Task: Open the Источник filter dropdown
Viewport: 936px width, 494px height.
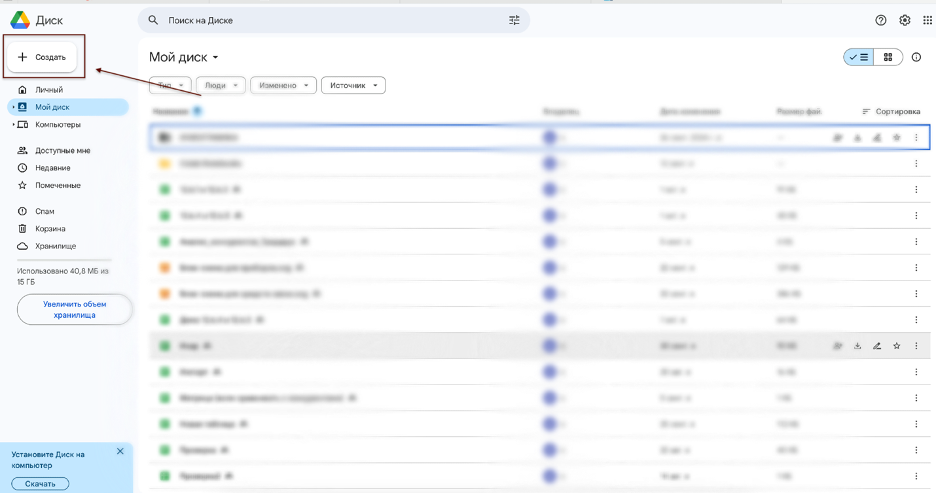Action: pyautogui.click(x=353, y=85)
